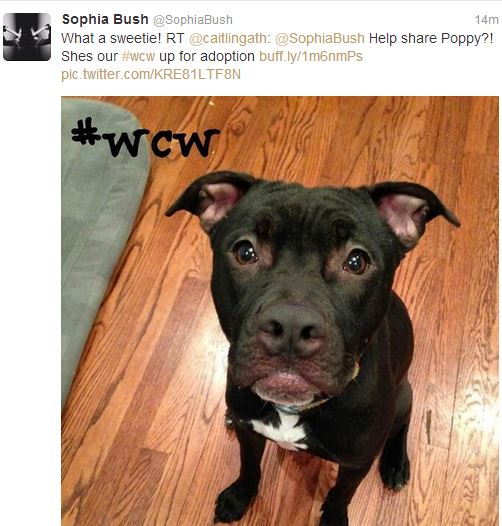Screen dimensions: 502x526
Task: Open the #wcw hashtag in the tweet text
Action: pos(138,56)
